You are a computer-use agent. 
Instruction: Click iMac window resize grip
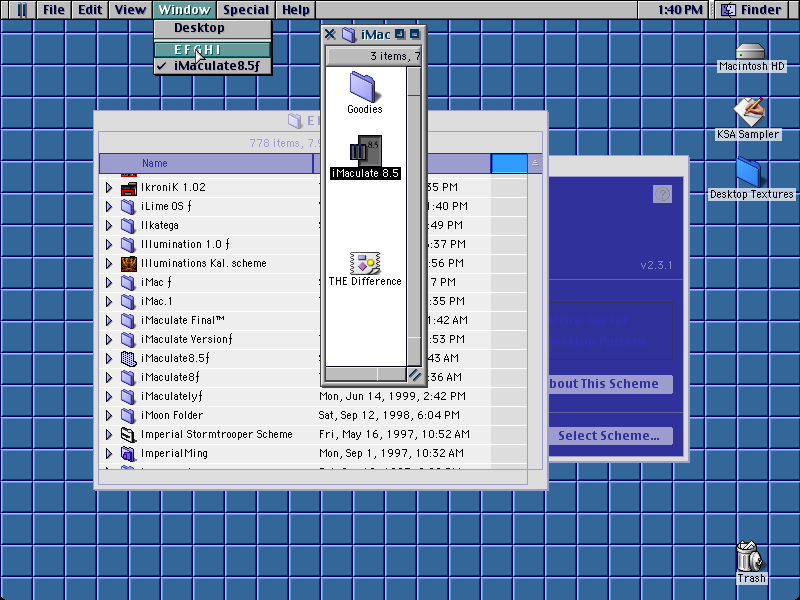(x=414, y=375)
